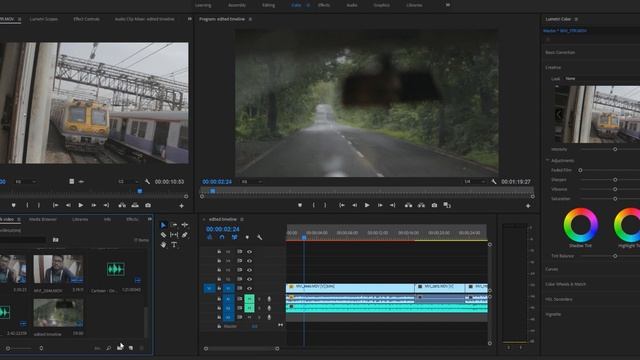
Task: Open the Lumetri Color panel menu
Action: pyautogui.click(x=576, y=19)
